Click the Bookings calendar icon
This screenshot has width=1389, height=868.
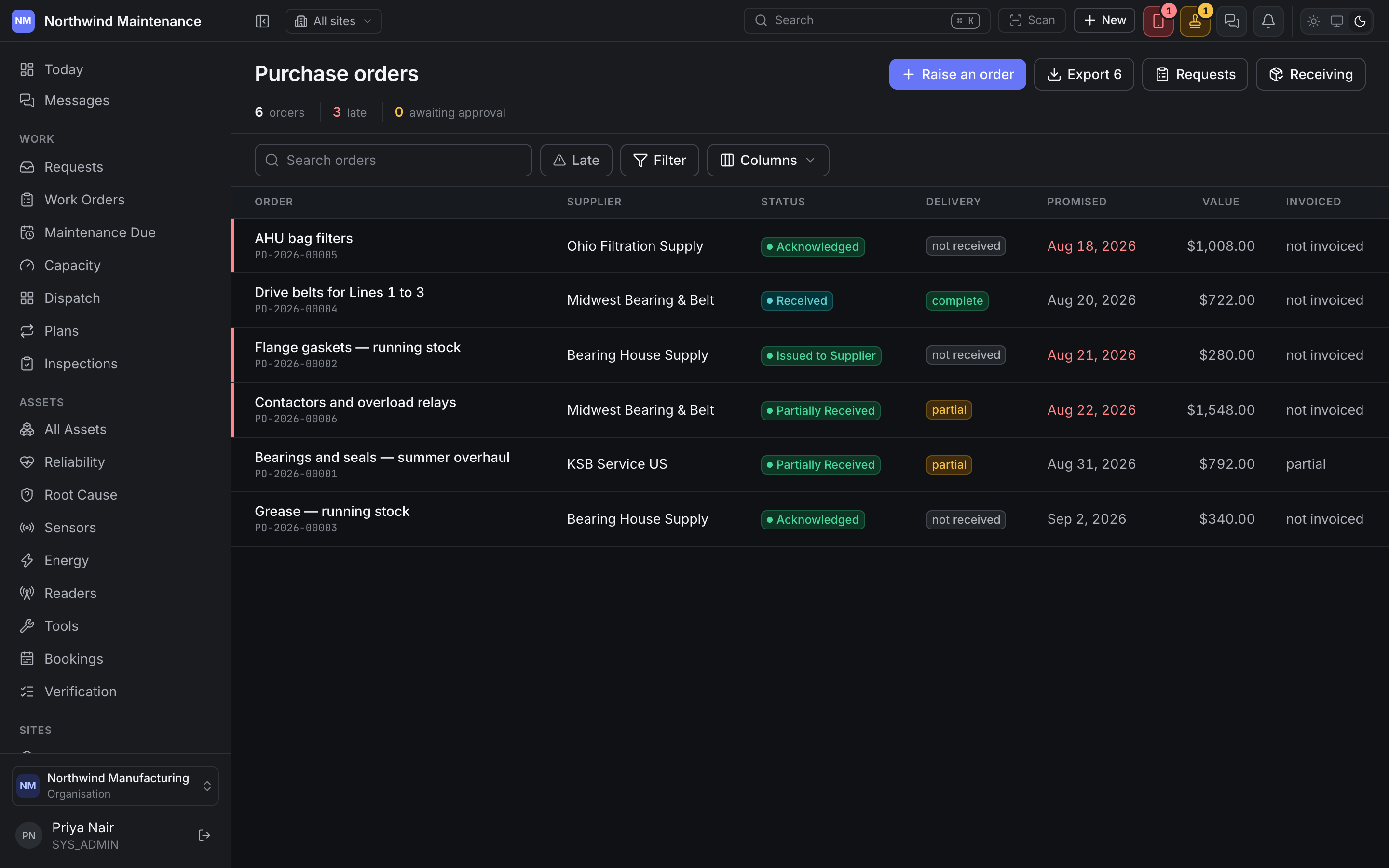[27, 658]
